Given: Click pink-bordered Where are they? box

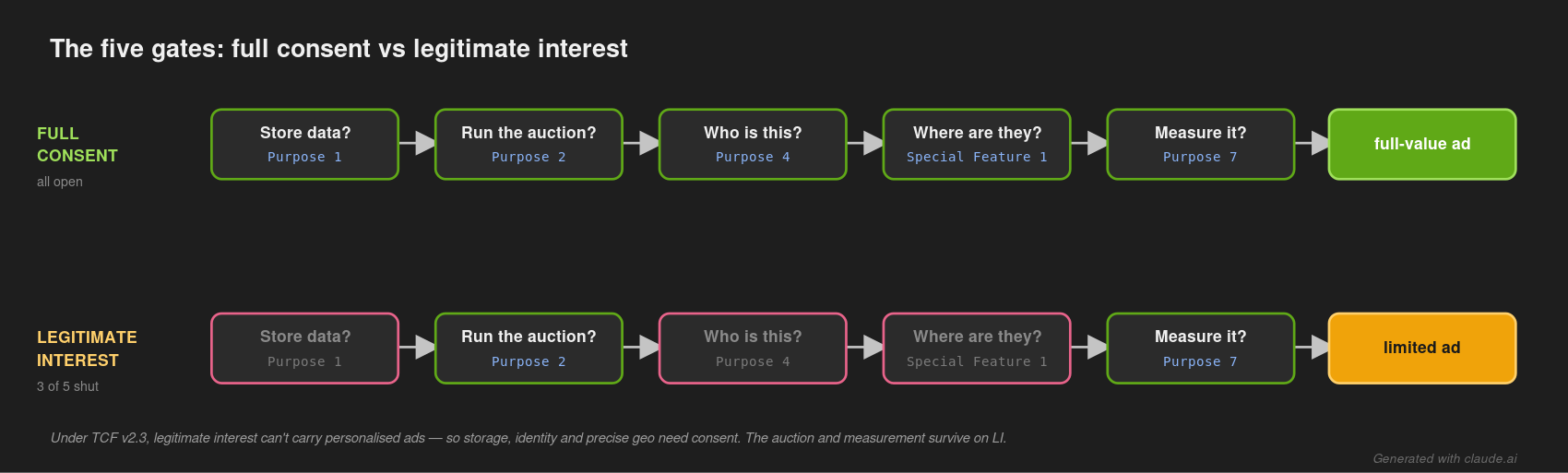Looking at the screenshot, I should point(977,348).
